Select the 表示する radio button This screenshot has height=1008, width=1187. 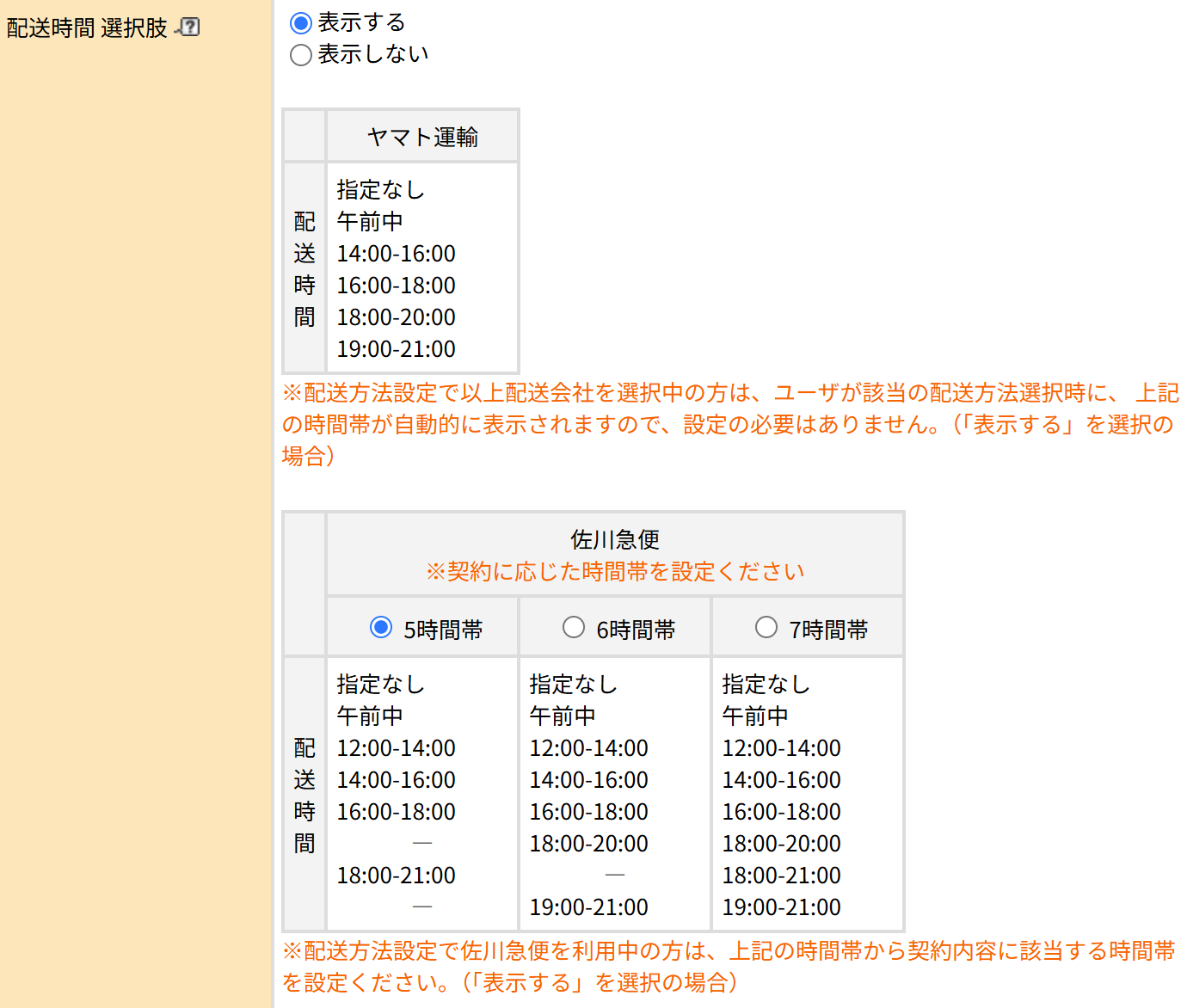tap(300, 23)
